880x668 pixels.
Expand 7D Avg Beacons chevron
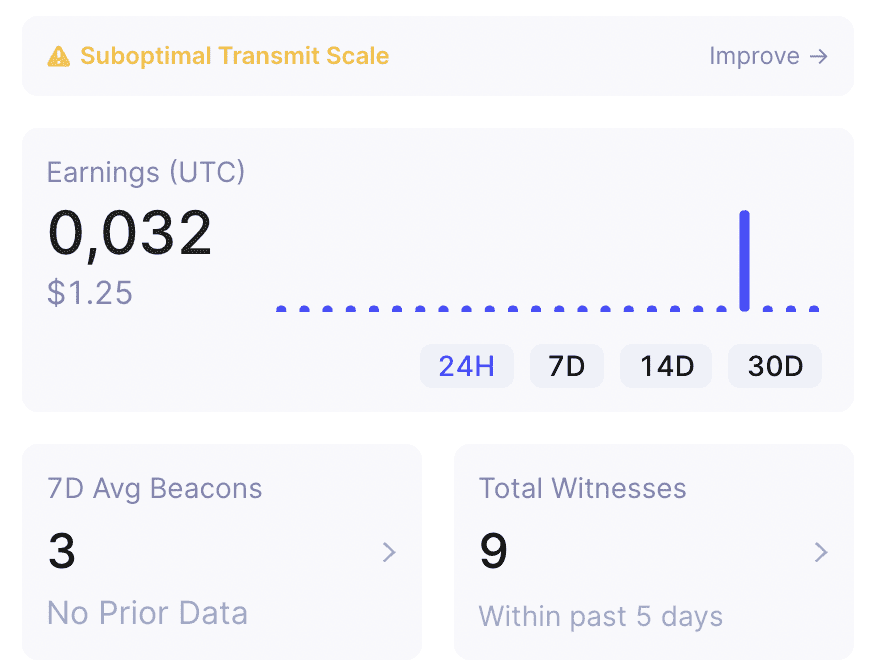389,552
